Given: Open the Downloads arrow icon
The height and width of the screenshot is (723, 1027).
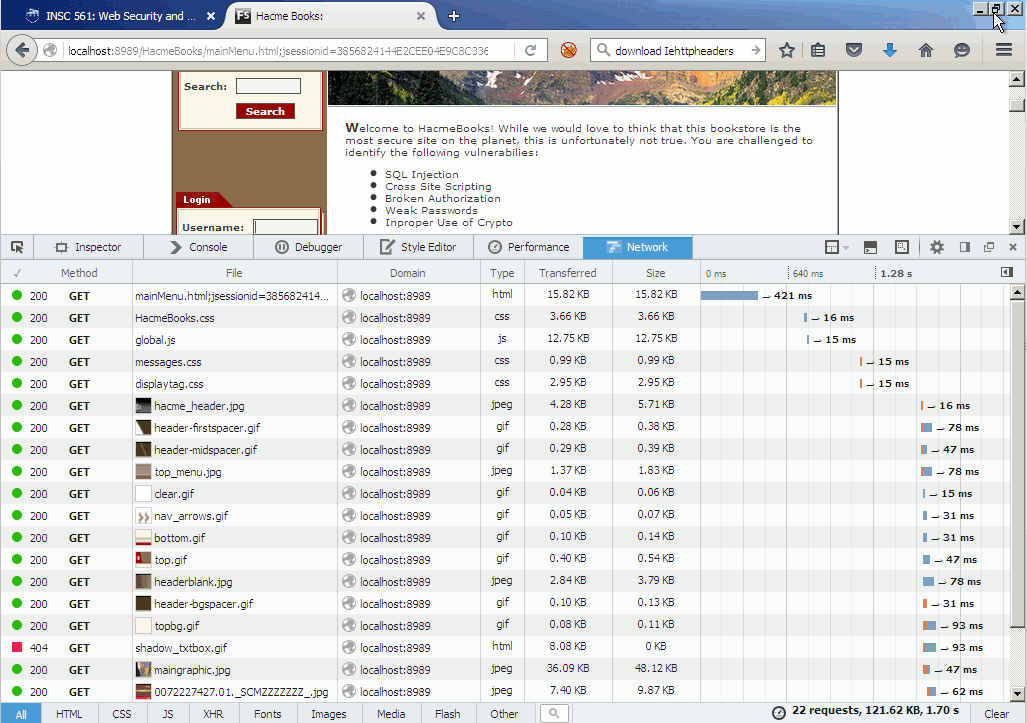Looking at the screenshot, I should point(889,50).
